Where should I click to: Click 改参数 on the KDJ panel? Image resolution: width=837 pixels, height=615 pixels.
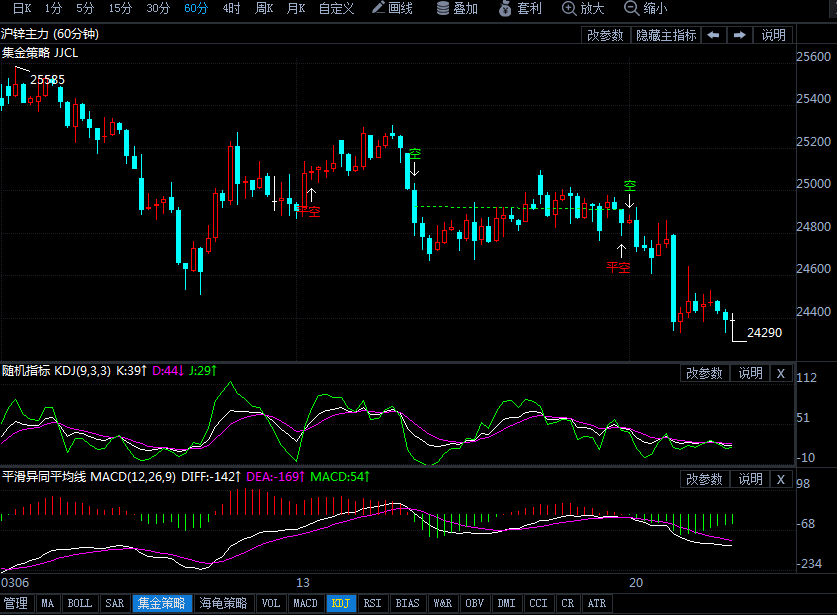(x=704, y=372)
